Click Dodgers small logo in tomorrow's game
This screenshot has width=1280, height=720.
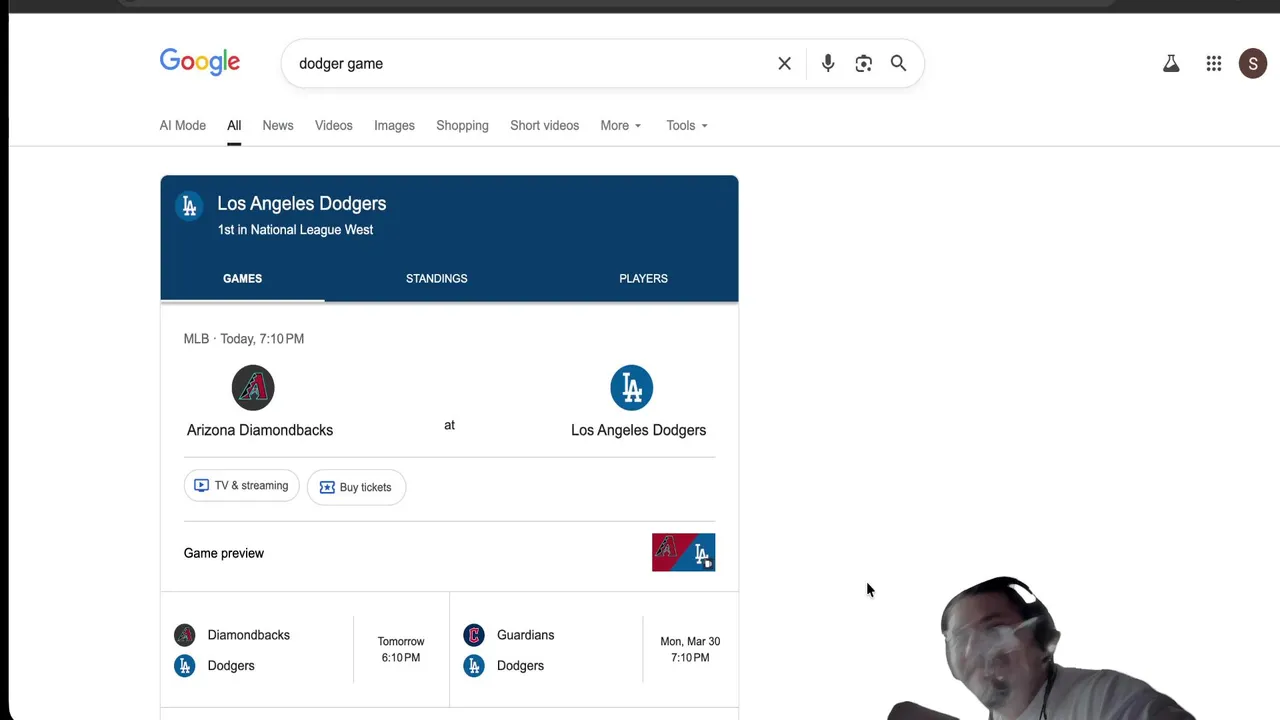[x=185, y=666]
